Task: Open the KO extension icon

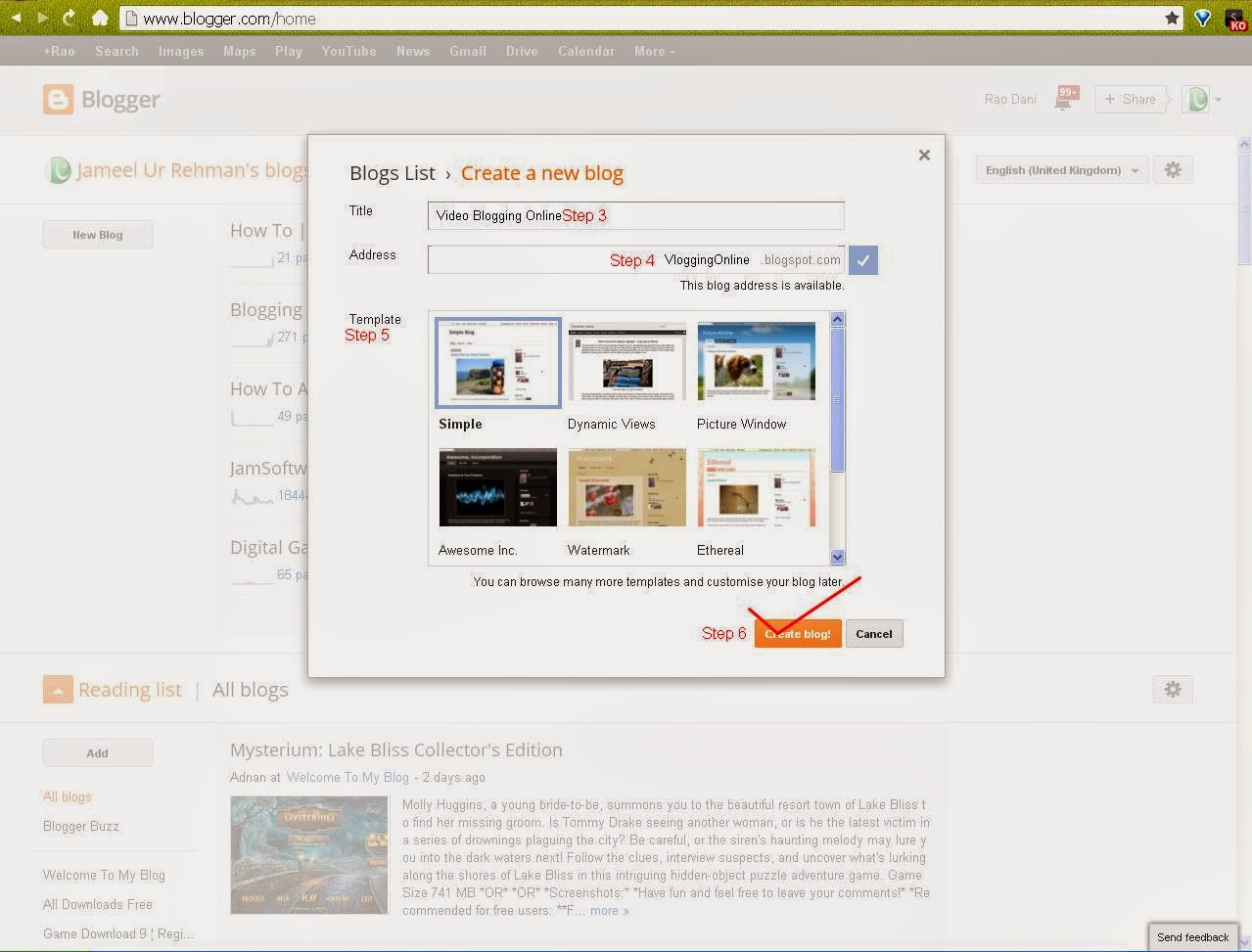Action: click(1235, 19)
